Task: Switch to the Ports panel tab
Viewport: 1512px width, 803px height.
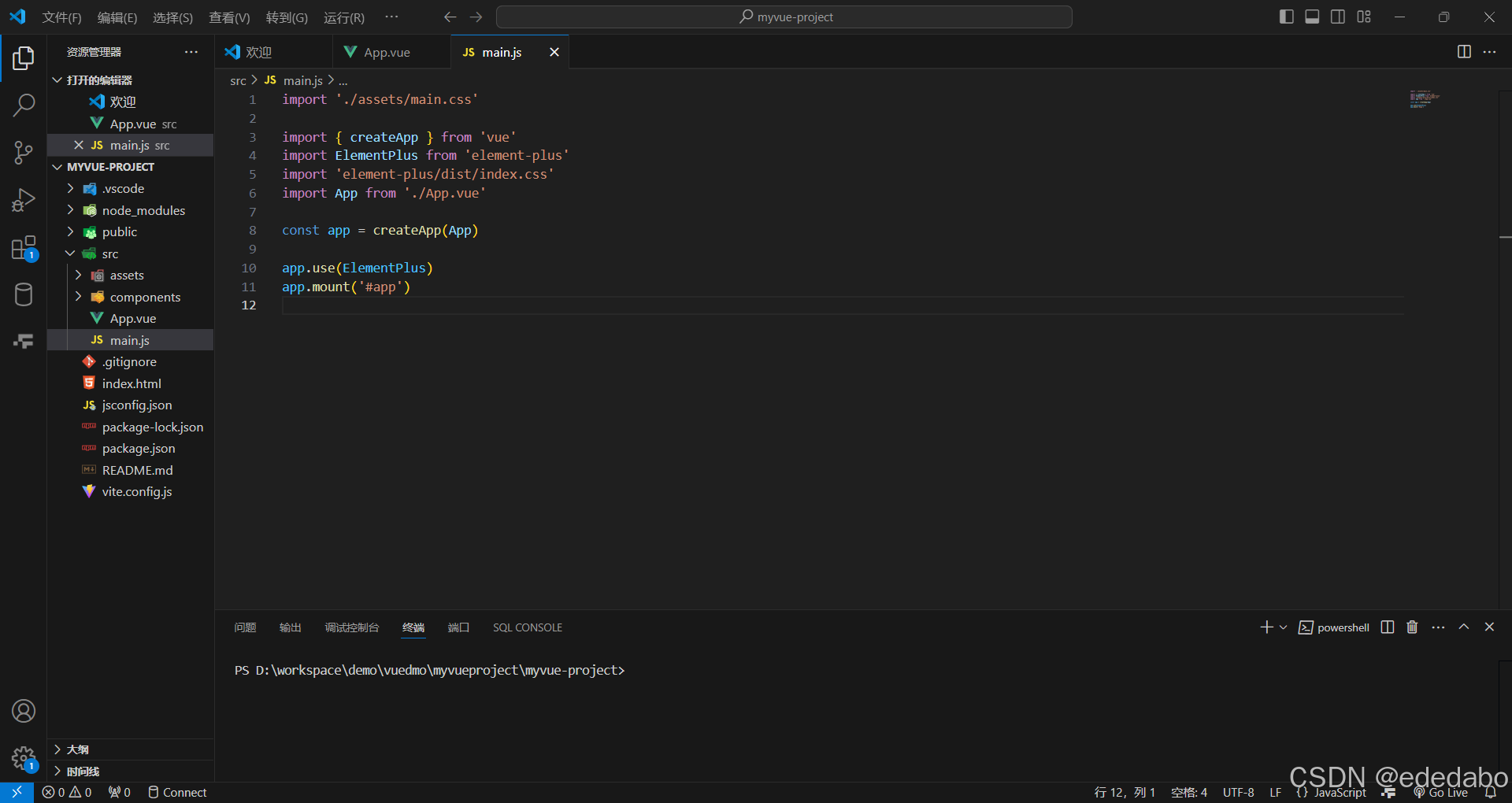Action: [458, 627]
